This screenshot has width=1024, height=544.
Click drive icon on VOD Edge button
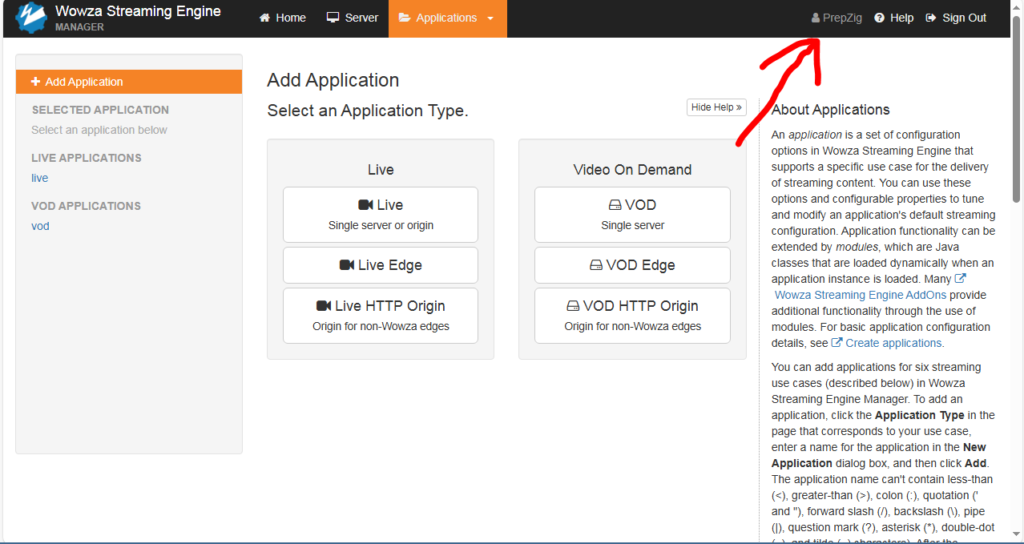tap(596, 265)
